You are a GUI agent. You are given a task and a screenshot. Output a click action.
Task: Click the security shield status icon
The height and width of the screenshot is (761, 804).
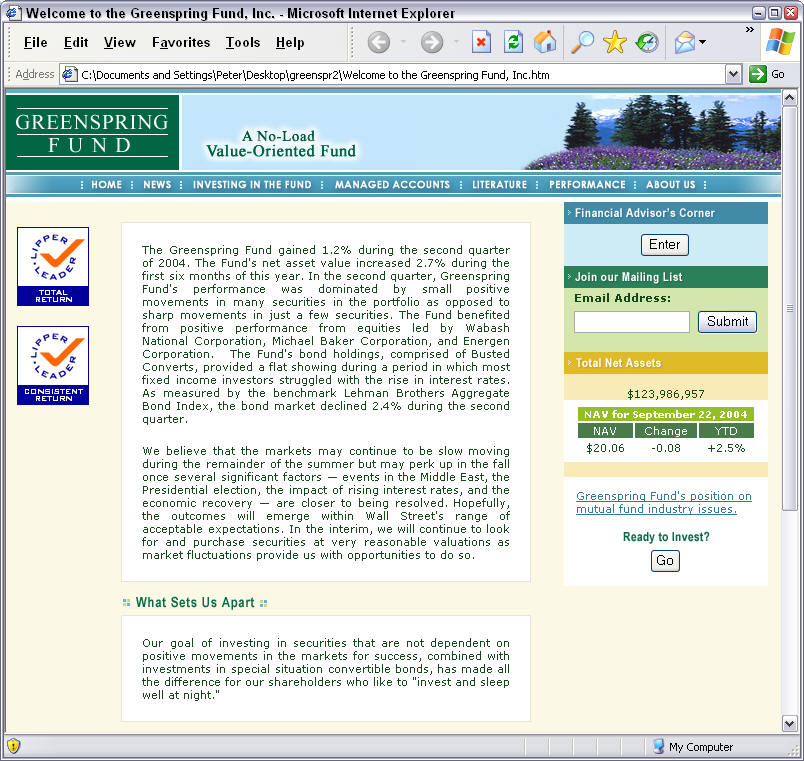(x=13, y=746)
